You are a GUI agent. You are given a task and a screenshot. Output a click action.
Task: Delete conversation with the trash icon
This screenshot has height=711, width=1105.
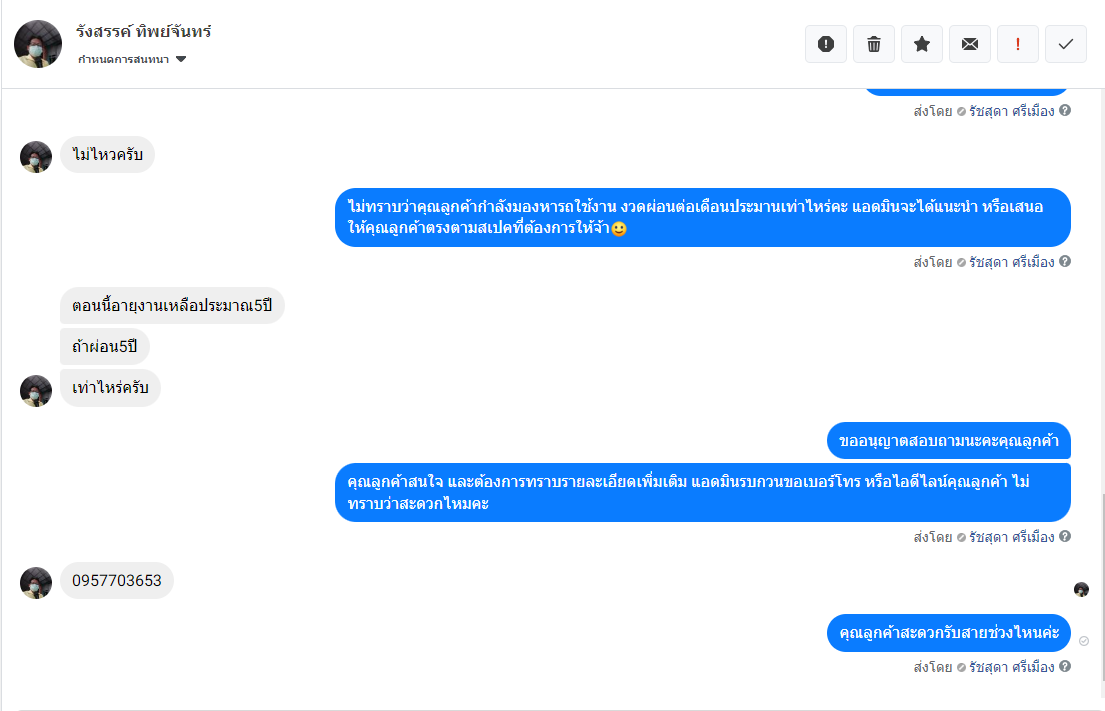pos(874,44)
